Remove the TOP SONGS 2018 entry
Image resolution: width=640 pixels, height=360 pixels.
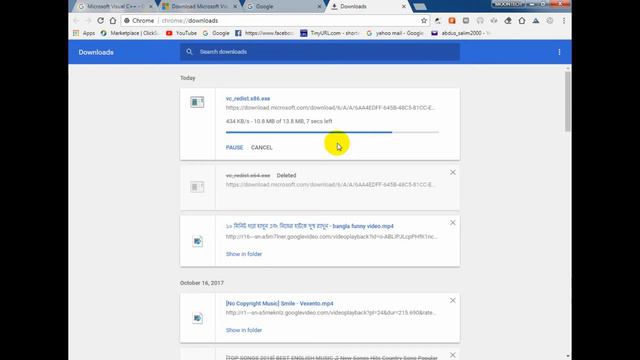click(453, 355)
